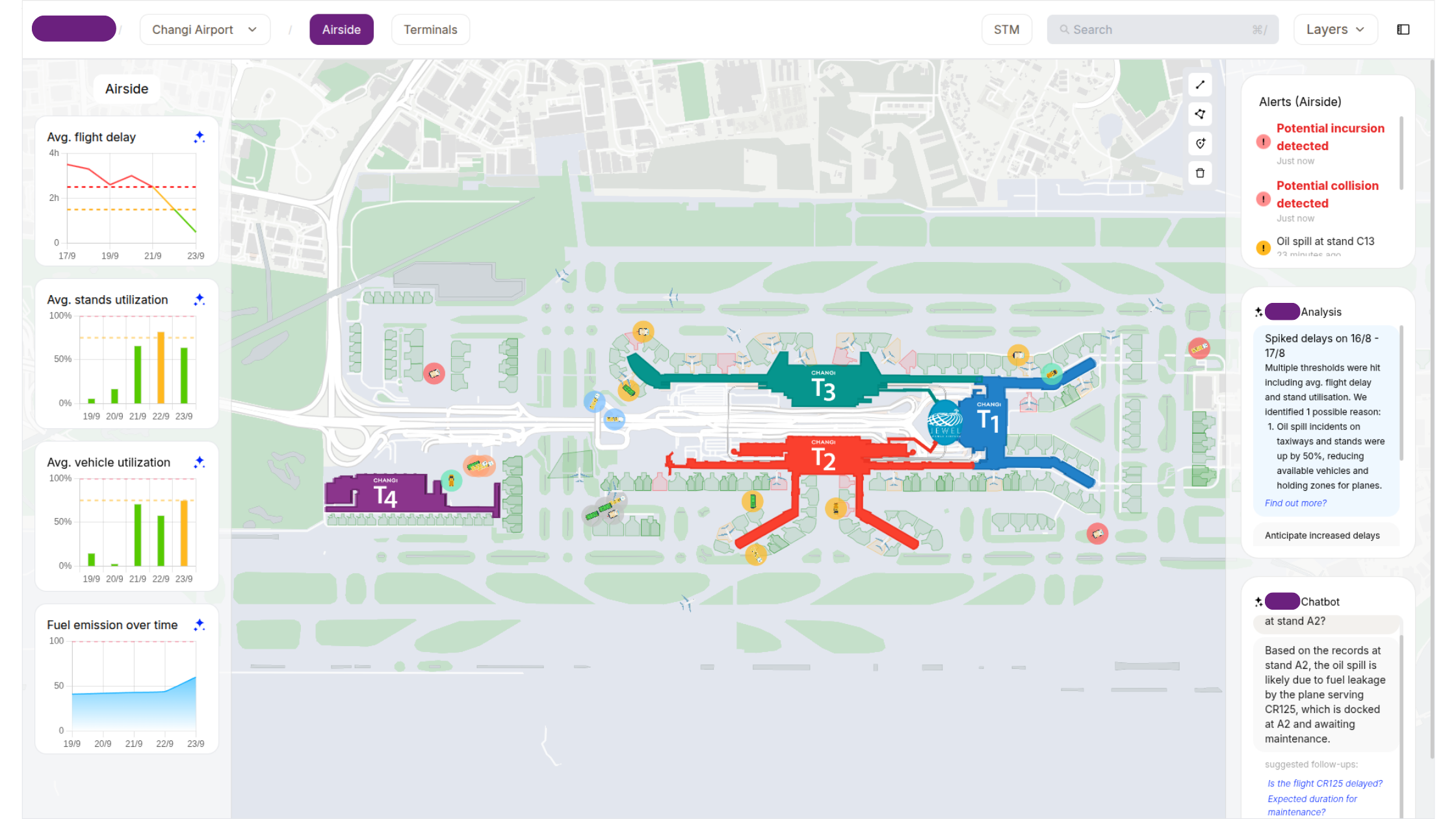Image resolution: width=1456 pixels, height=819 pixels.
Task: Click sparkle icon on Avg. stands utilization
Action: 200,300
